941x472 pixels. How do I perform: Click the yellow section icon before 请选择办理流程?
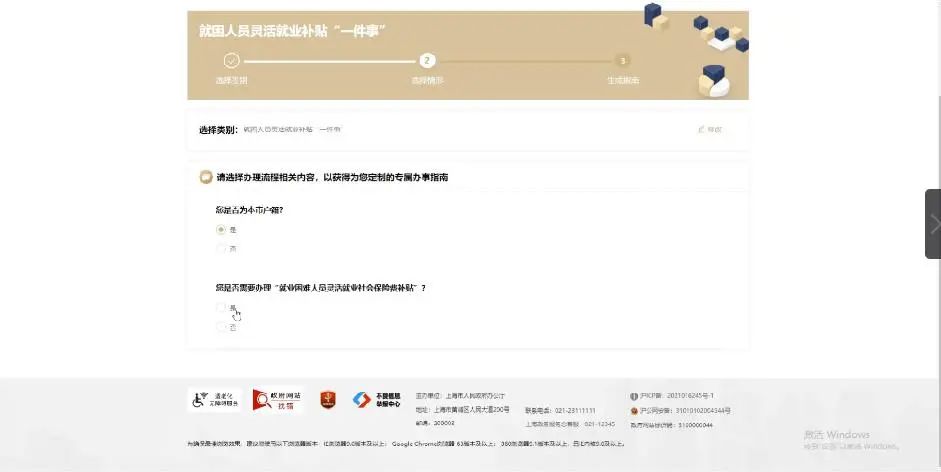tap(206, 177)
